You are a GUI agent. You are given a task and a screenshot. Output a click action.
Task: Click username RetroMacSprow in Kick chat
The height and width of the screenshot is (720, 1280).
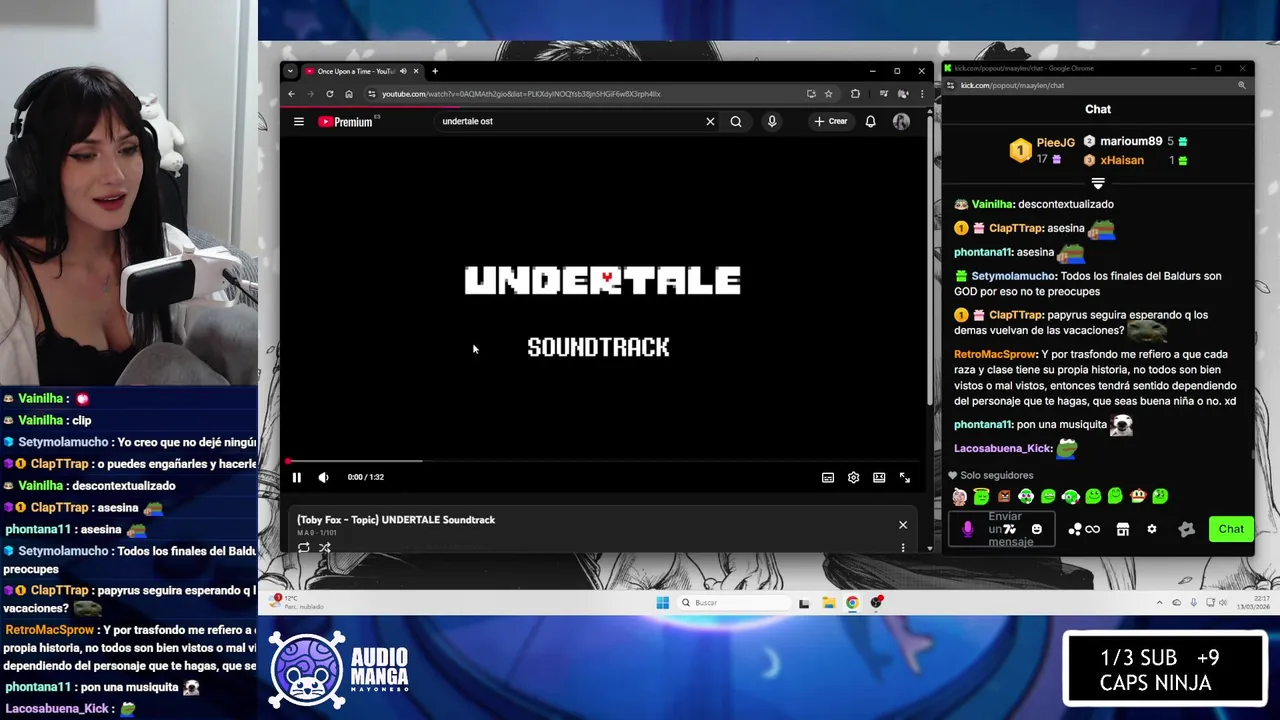pyautogui.click(x=995, y=354)
